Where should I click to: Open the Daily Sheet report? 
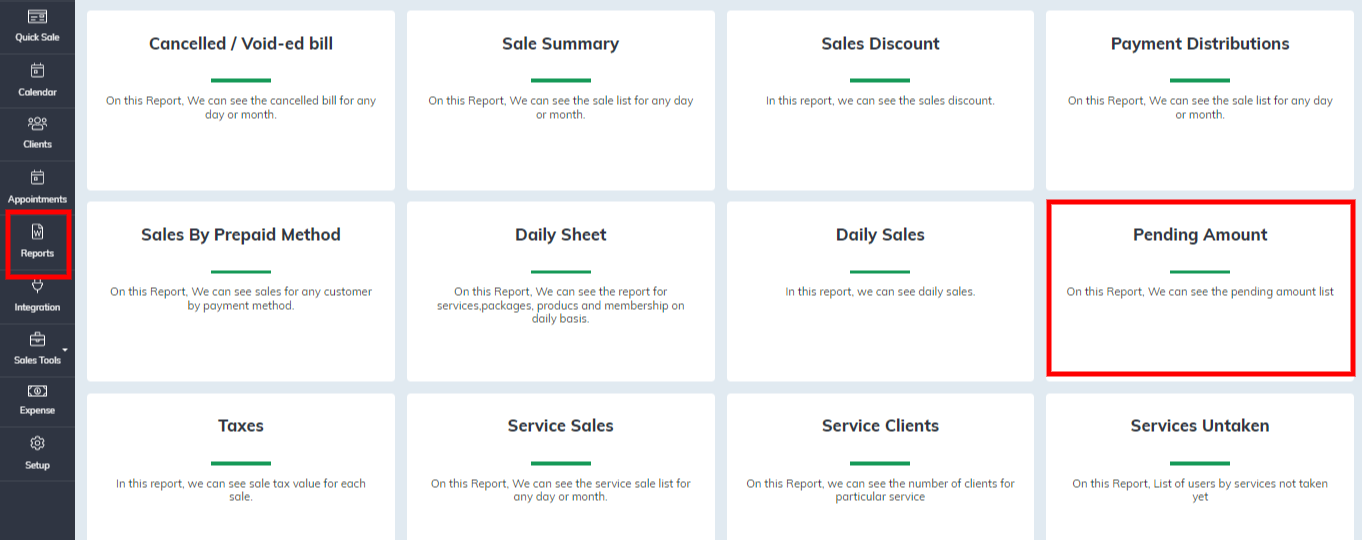pyautogui.click(x=560, y=291)
